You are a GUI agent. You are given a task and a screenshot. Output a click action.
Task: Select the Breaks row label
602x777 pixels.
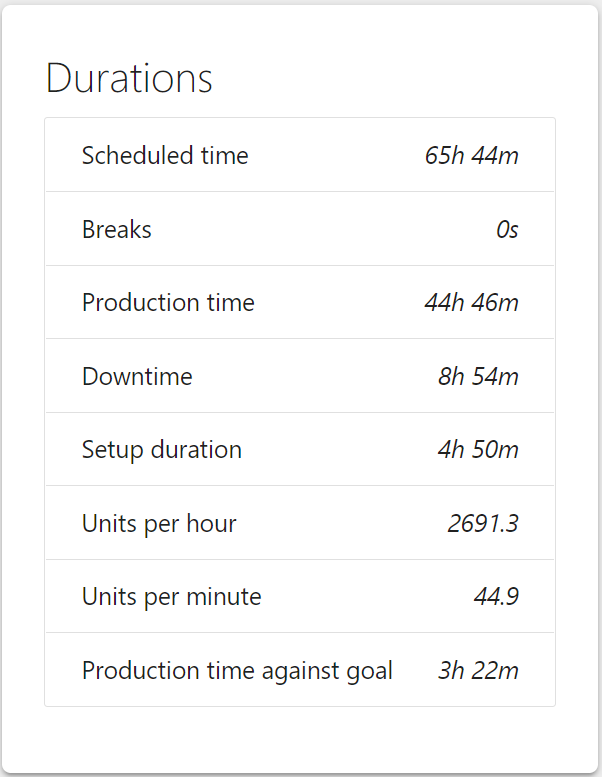(x=117, y=230)
